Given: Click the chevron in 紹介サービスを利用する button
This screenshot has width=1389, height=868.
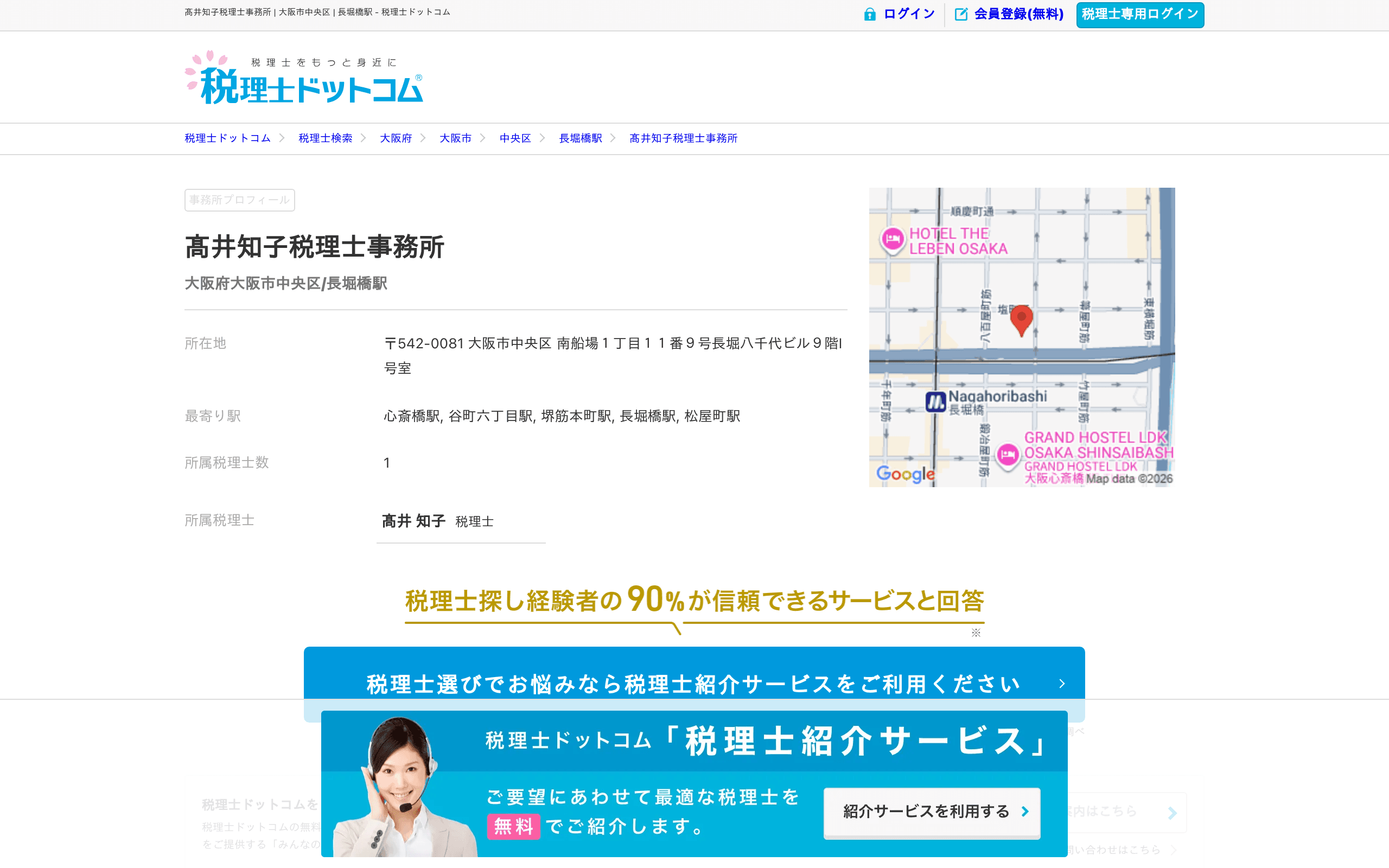Looking at the screenshot, I should coord(1025,811).
